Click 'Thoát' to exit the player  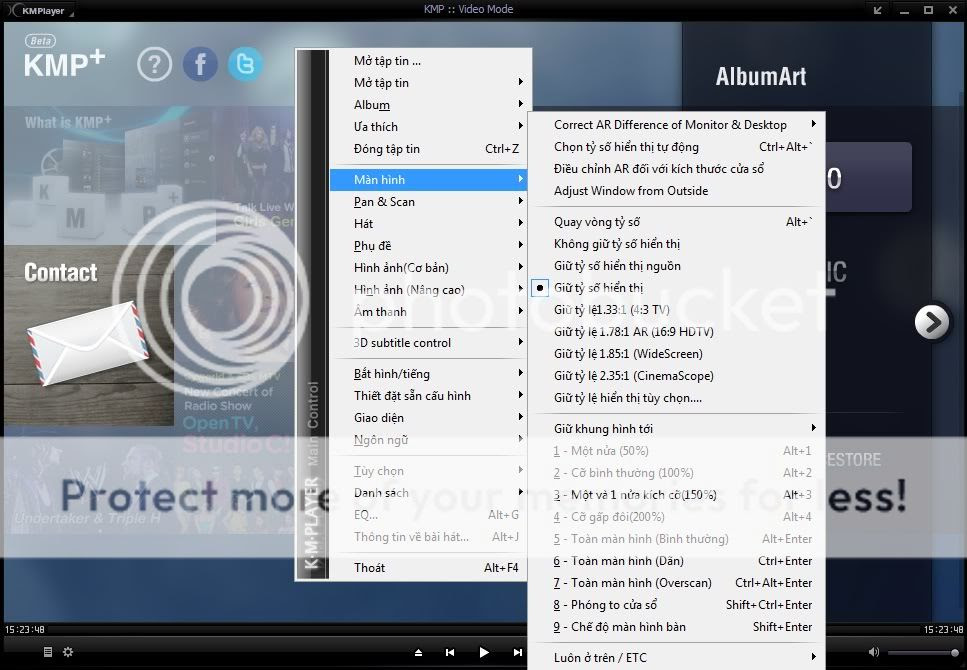[x=429, y=568]
